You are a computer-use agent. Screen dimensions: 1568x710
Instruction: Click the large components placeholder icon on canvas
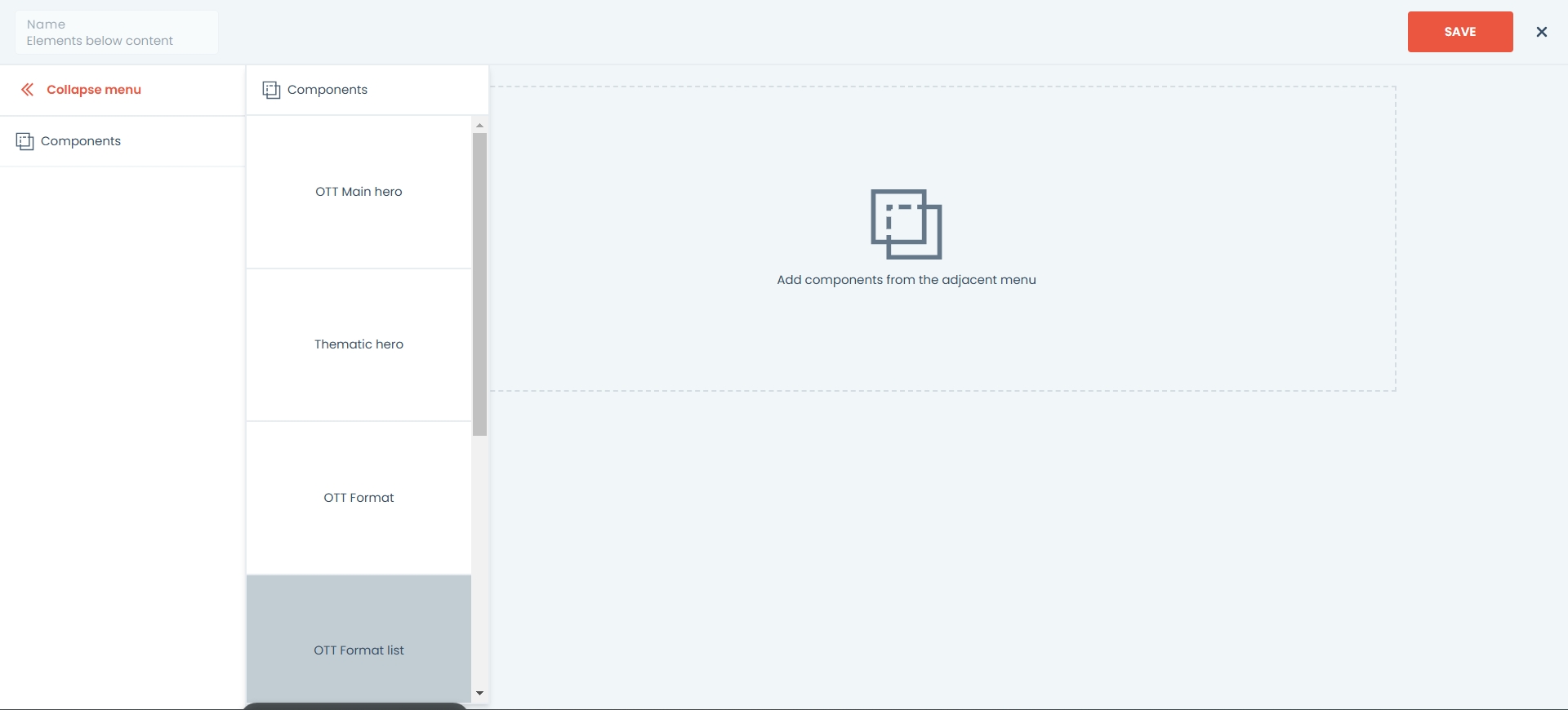click(906, 224)
